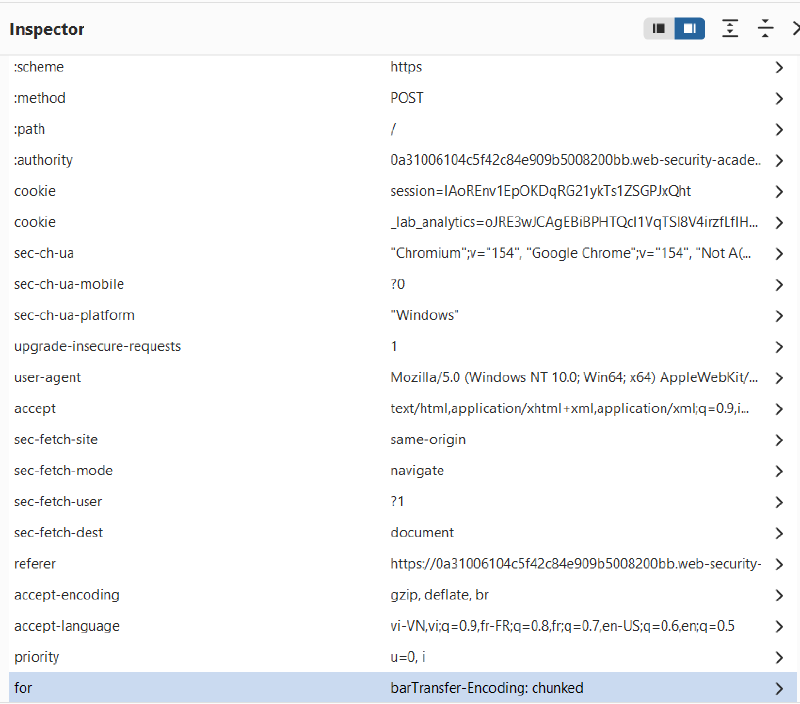
Task: Select the 'sec-fetch-user' header name
Action: coord(58,501)
